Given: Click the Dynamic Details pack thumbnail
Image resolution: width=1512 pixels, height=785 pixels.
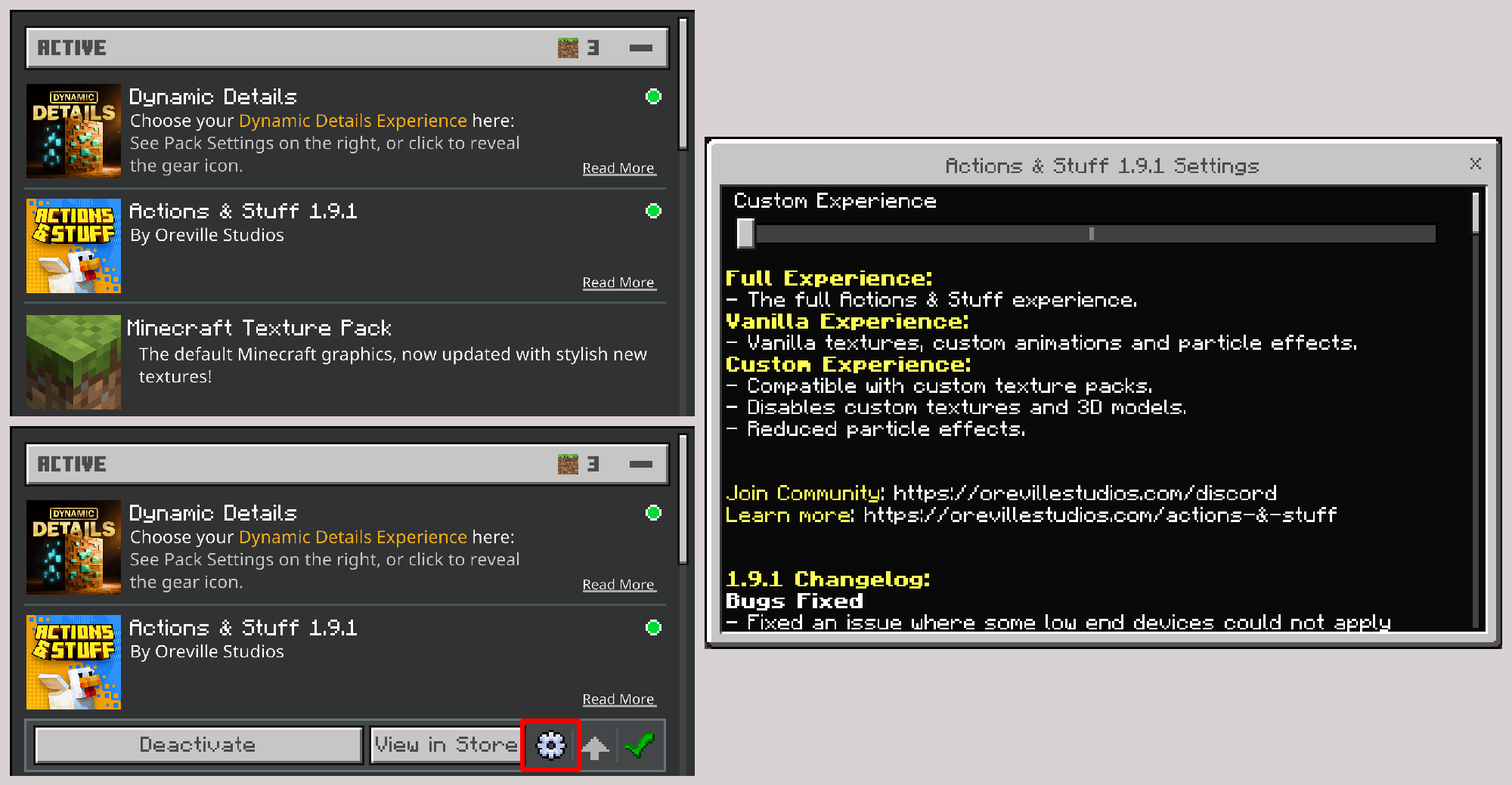Looking at the screenshot, I should pos(73,131).
